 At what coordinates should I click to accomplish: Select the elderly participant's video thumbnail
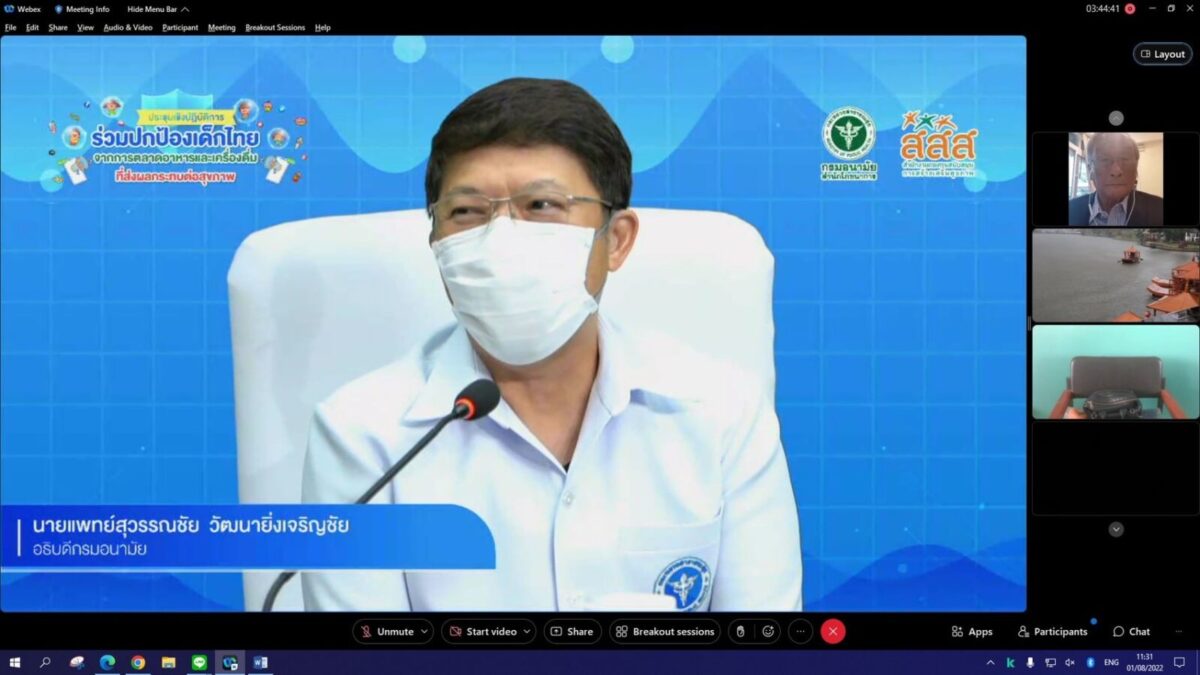(1115, 179)
